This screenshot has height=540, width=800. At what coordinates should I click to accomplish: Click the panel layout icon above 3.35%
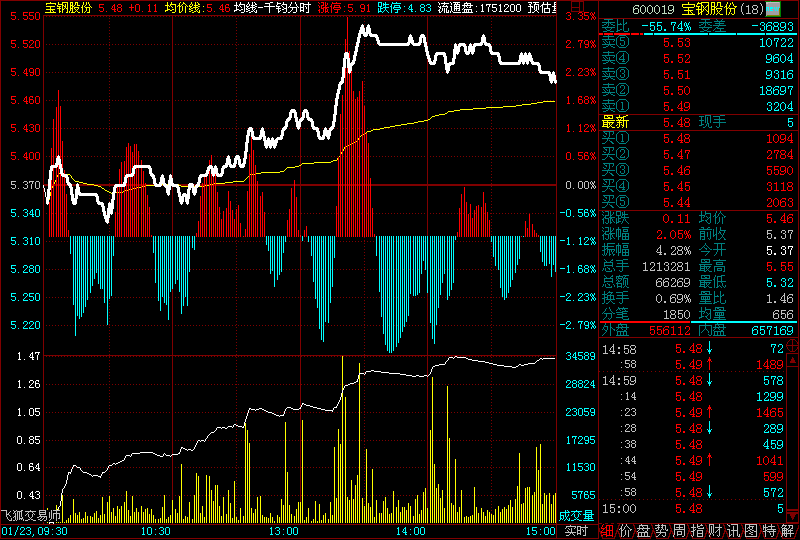click(x=577, y=6)
